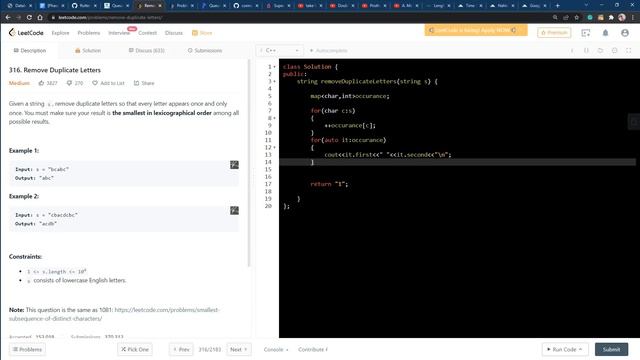Screen dimensions: 640x360
Task: Click the Pick One button
Action: [x=135, y=349]
